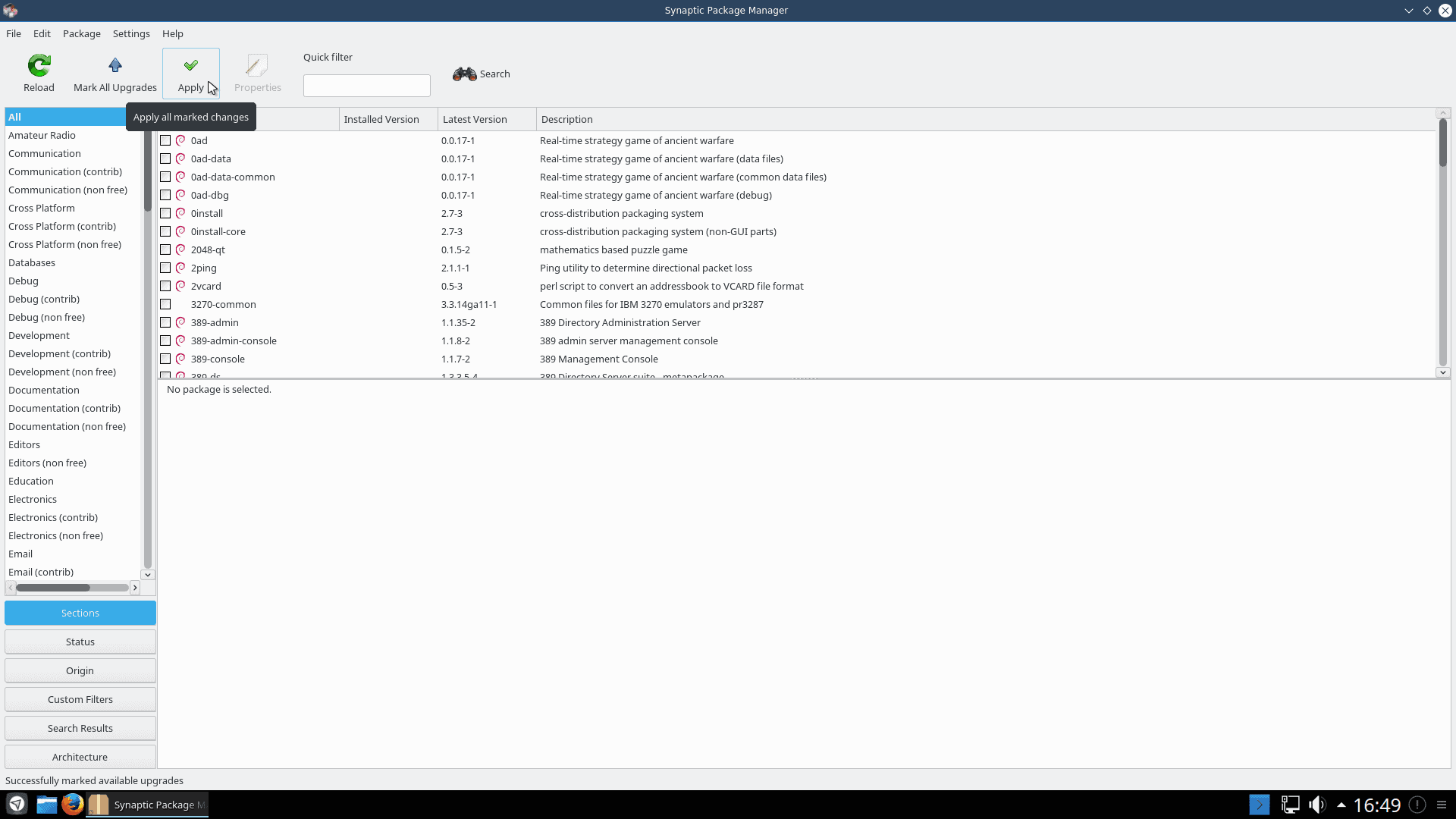Click the Debian icon beside 2vcard

coord(180,286)
